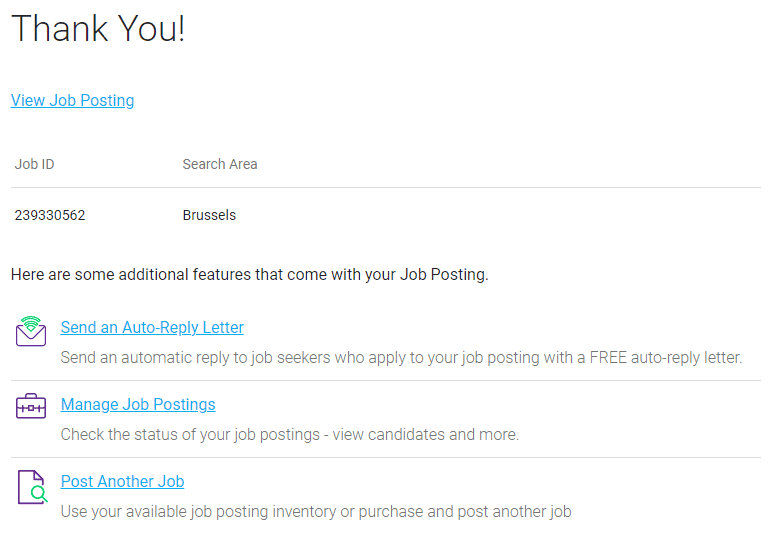Click the Manage Job Postings briefcase icon
772x539 pixels.
(31, 406)
